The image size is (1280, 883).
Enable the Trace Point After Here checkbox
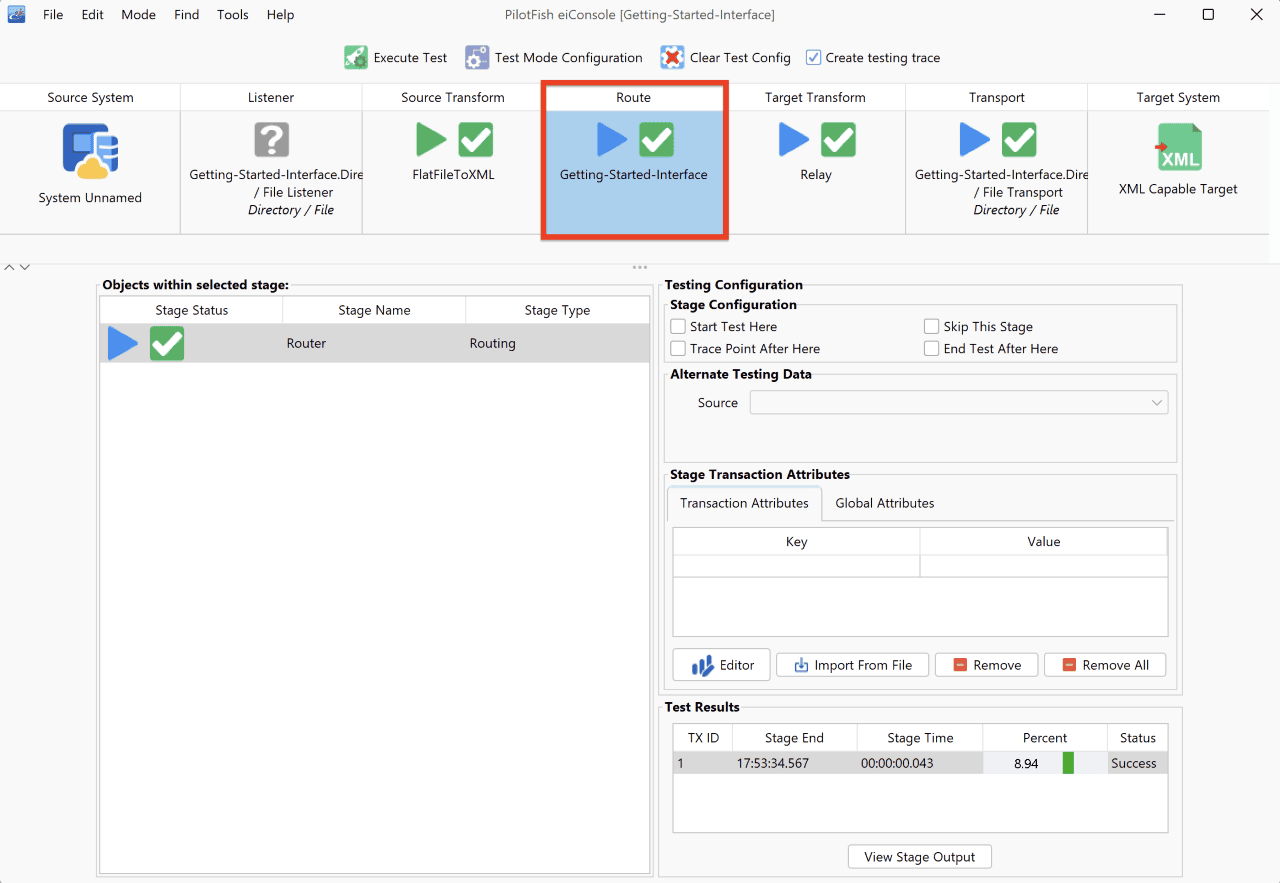click(678, 349)
